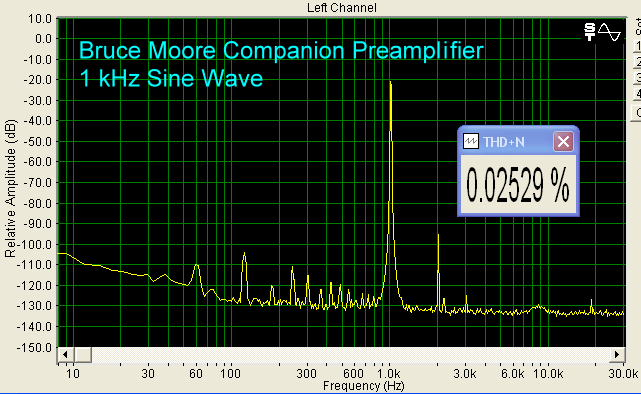The width and height of the screenshot is (641, 394).
Task: Click the "Frequency (Hz)" axis label
Action: click(x=363, y=386)
